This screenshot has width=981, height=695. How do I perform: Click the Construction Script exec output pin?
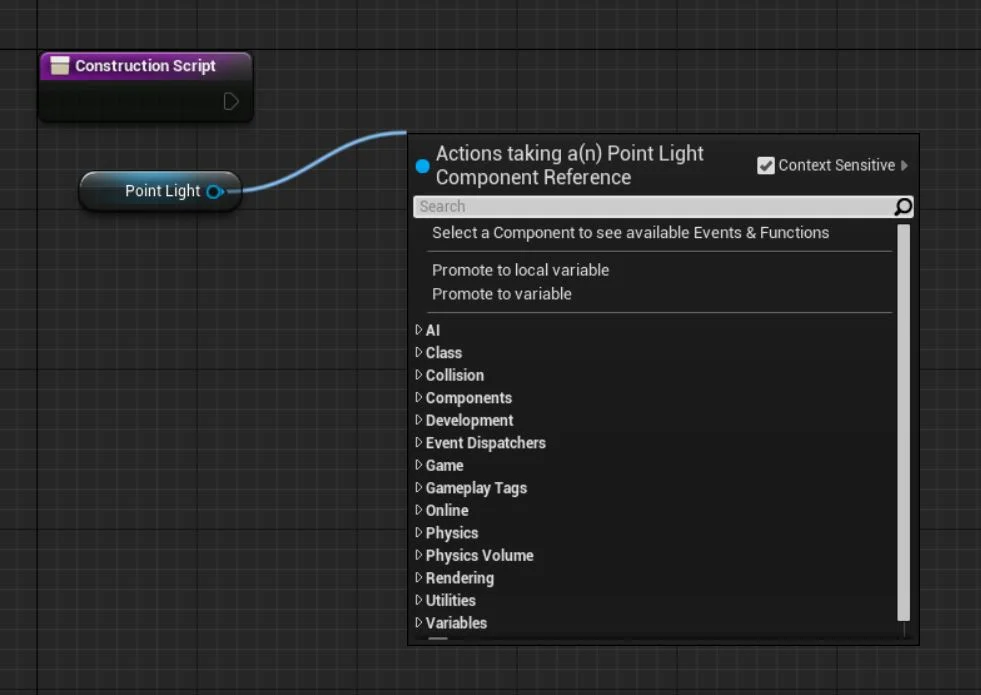(229, 101)
